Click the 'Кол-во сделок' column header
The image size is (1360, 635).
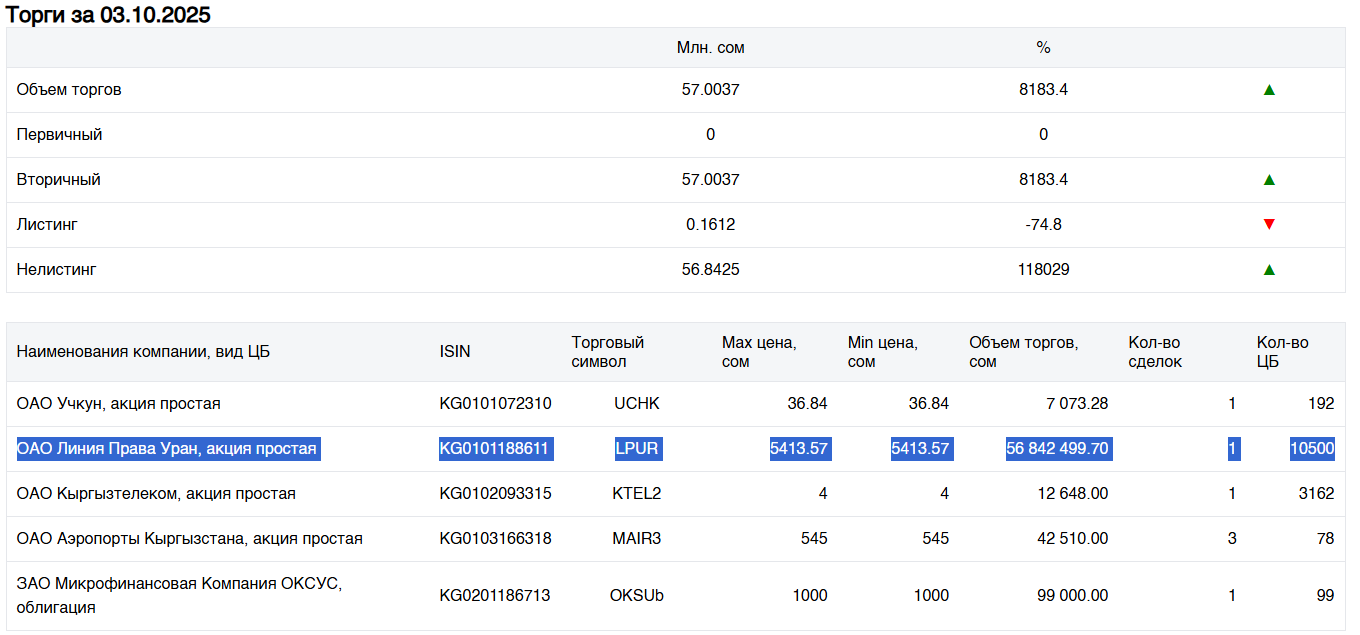tap(1155, 352)
